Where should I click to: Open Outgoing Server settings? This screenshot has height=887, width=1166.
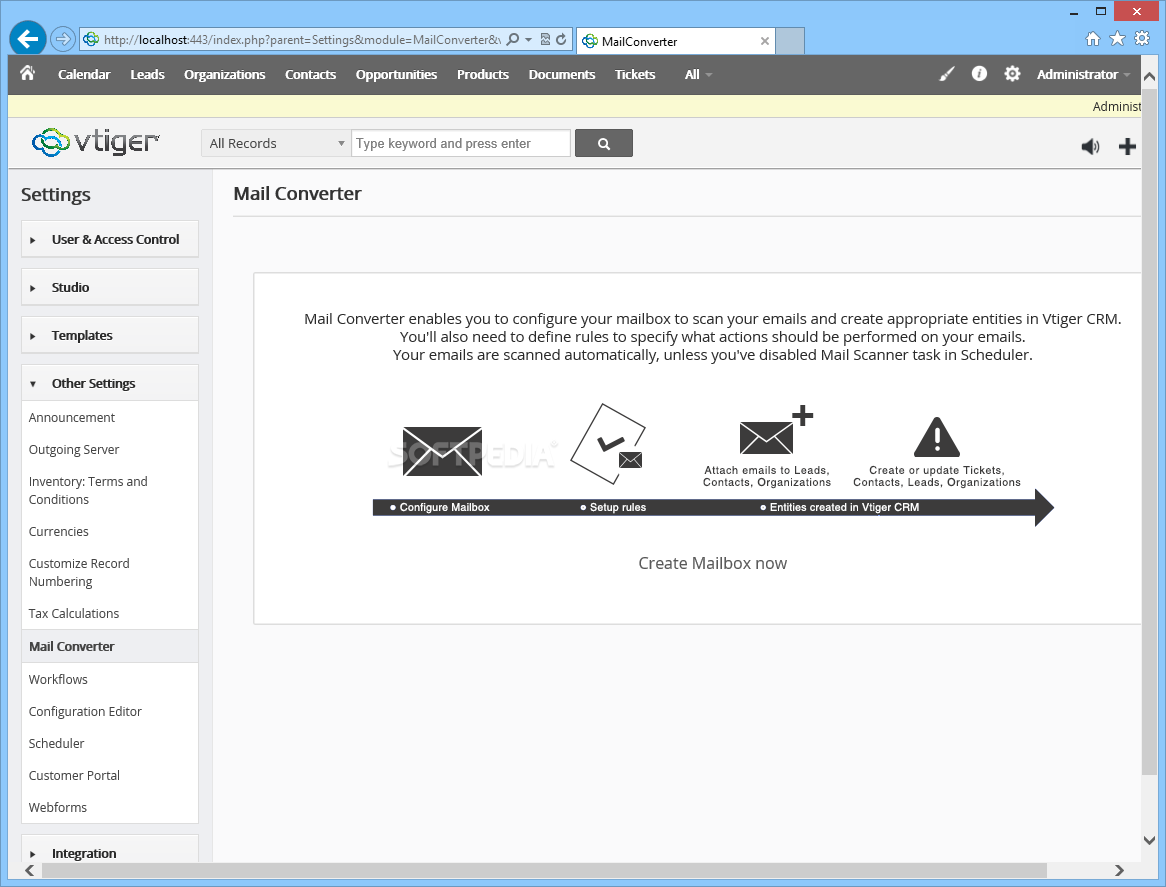(x=74, y=450)
